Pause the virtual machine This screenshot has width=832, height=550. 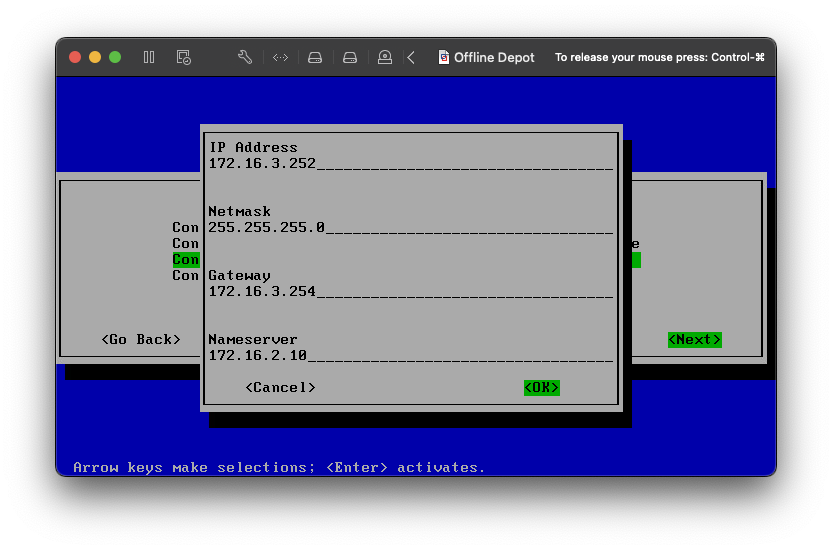[149, 57]
